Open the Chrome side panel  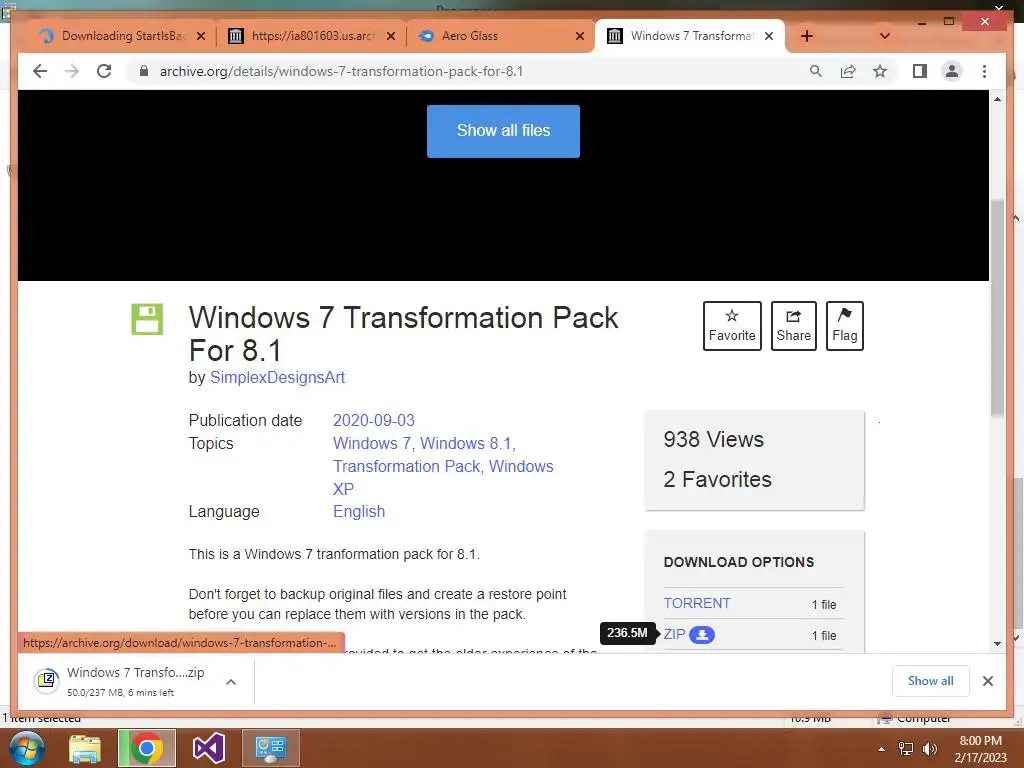[920, 71]
